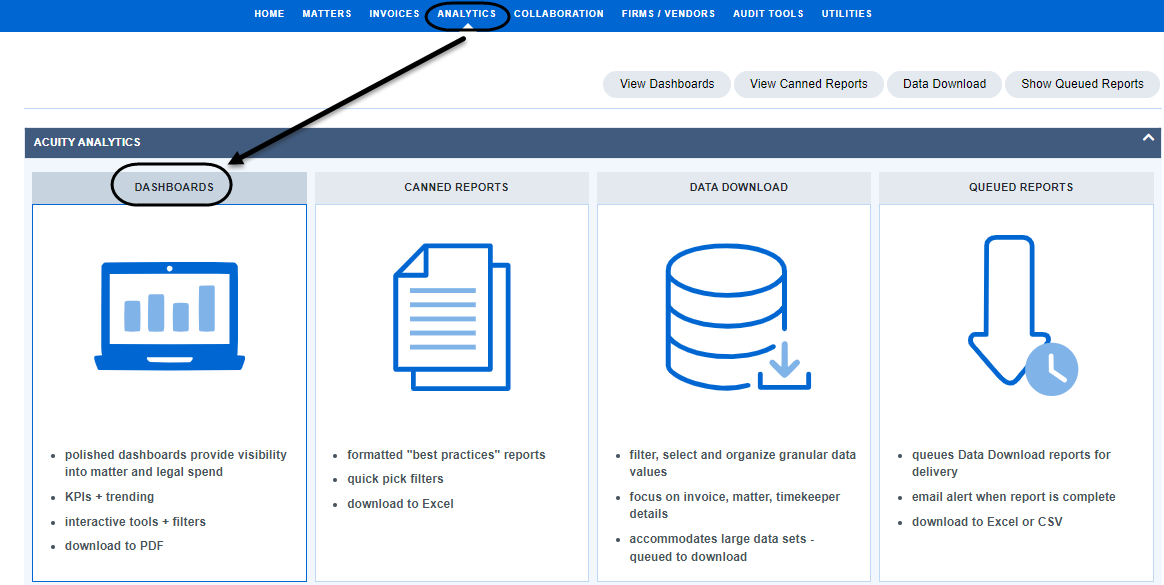Click the Data Download pill button
This screenshot has width=1164, height=585.
pyautogui.click(x=944, y=84)
